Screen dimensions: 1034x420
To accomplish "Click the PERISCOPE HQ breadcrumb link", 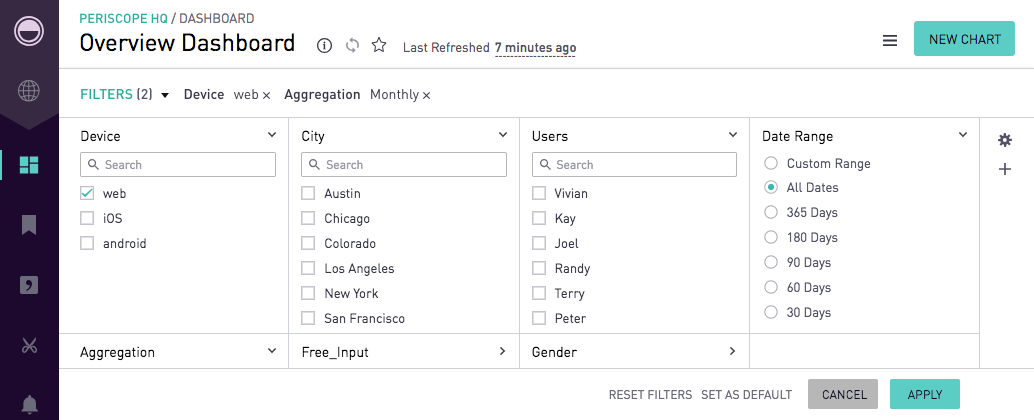I will [123, 18].
